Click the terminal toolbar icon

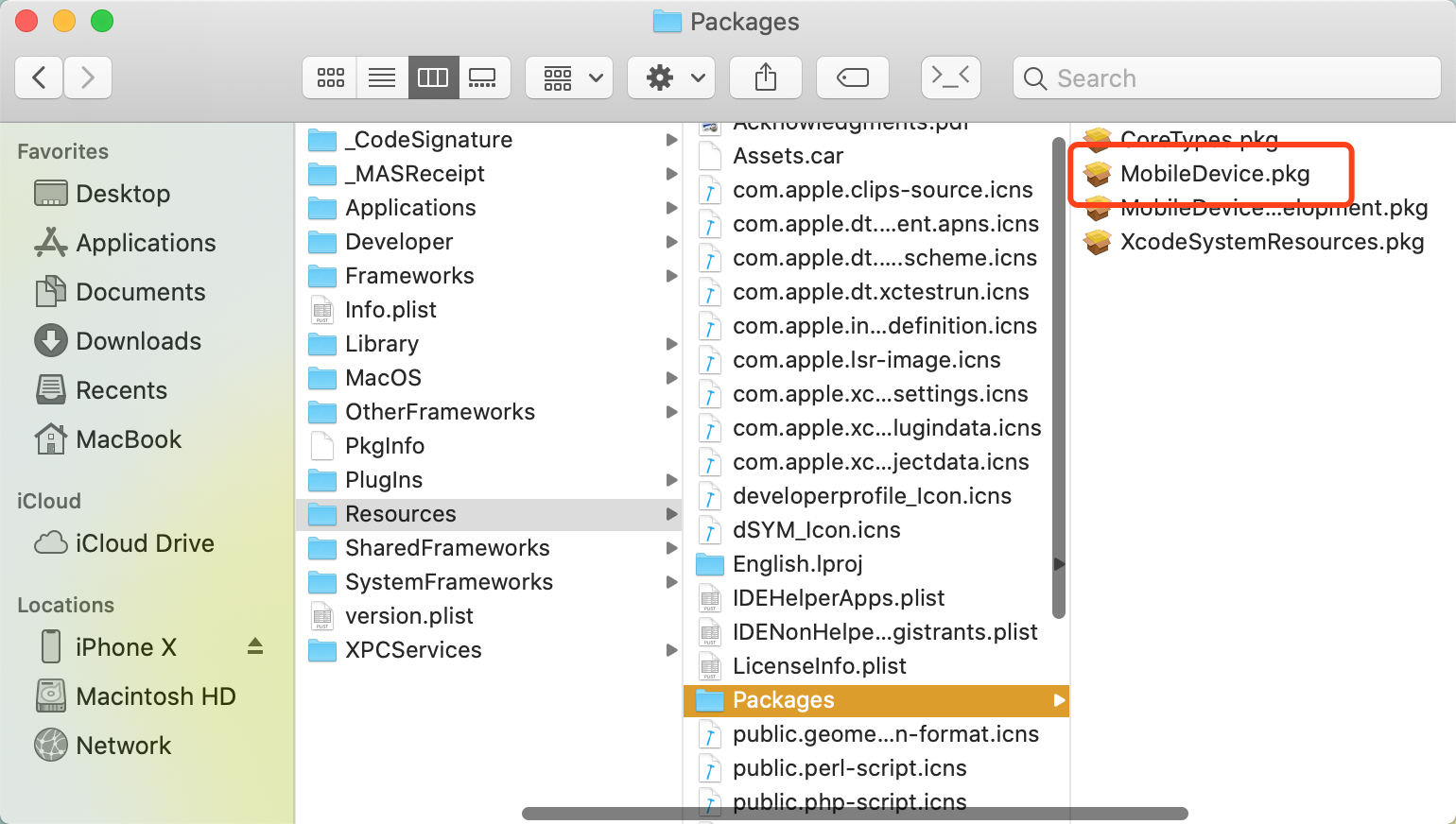(x=950, y=77)
